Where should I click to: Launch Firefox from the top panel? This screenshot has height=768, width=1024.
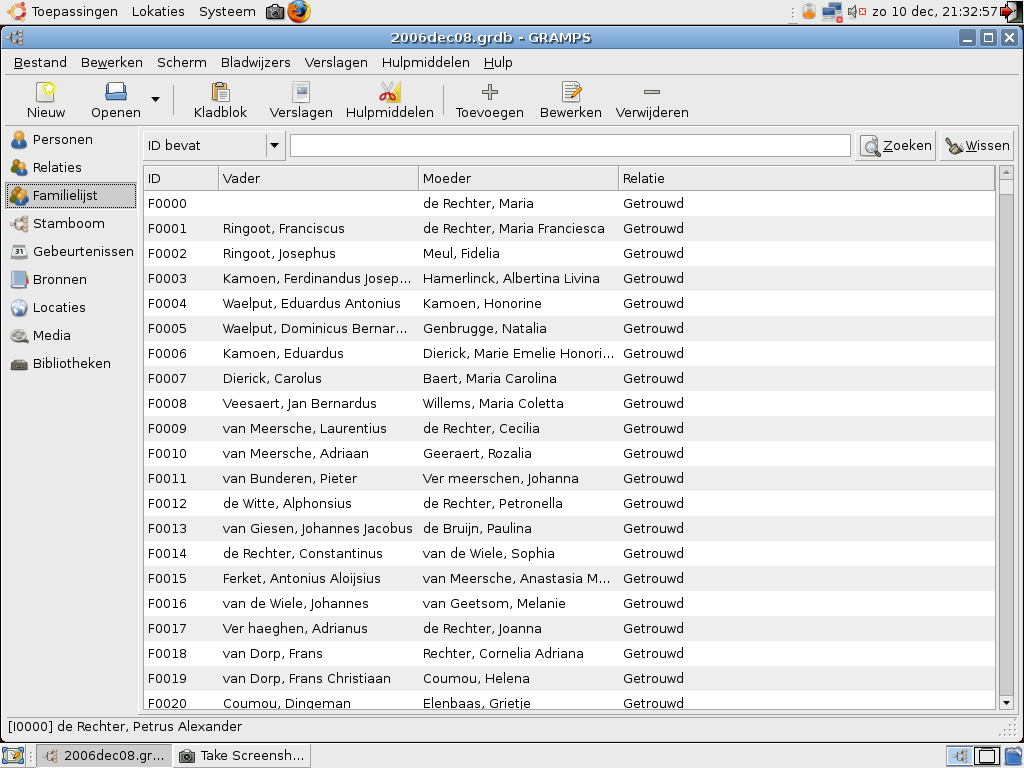click(298, 12)
